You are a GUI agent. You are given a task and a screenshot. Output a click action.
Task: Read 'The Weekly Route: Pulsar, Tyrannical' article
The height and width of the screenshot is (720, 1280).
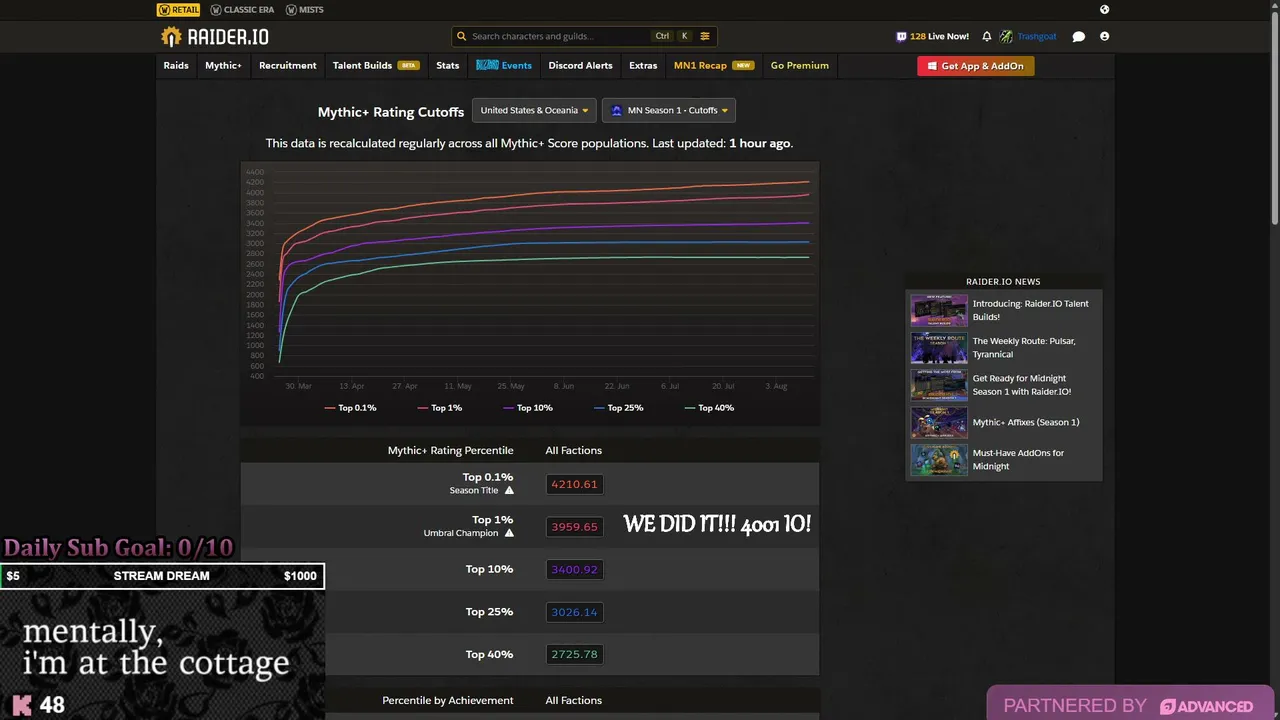[1024, 348]
